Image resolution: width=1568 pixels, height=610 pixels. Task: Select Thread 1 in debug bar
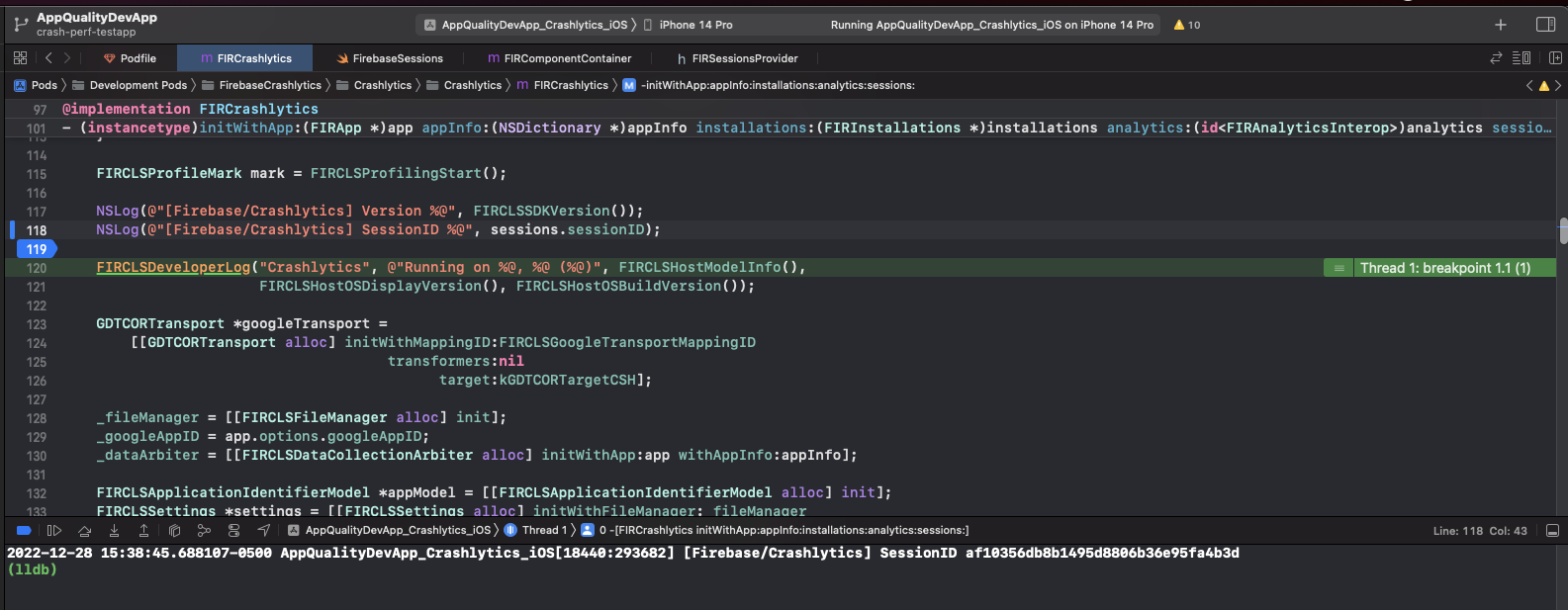(x=535, y=531)
